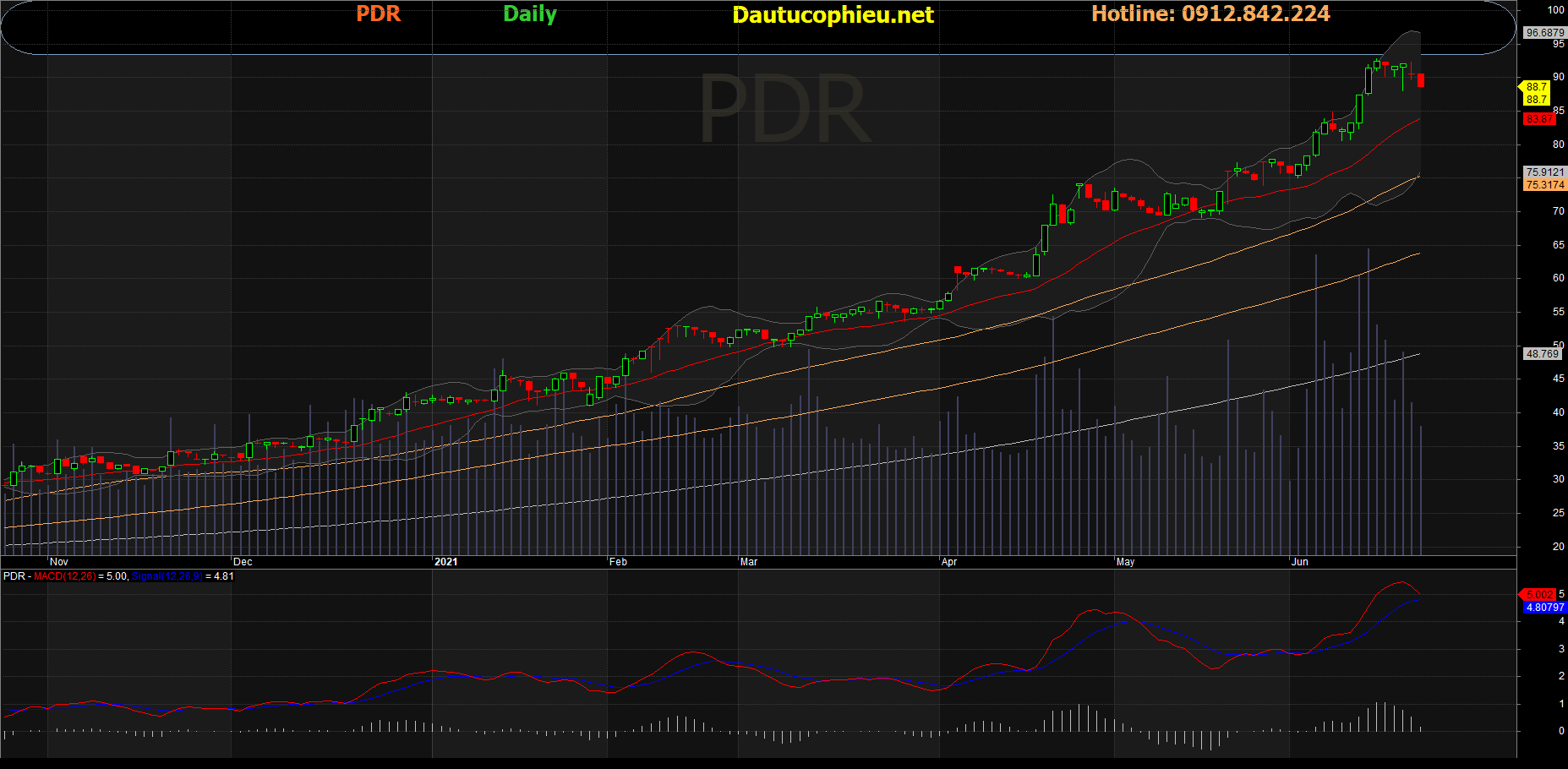Select the 60 value on price axis

coord(1559,278)
